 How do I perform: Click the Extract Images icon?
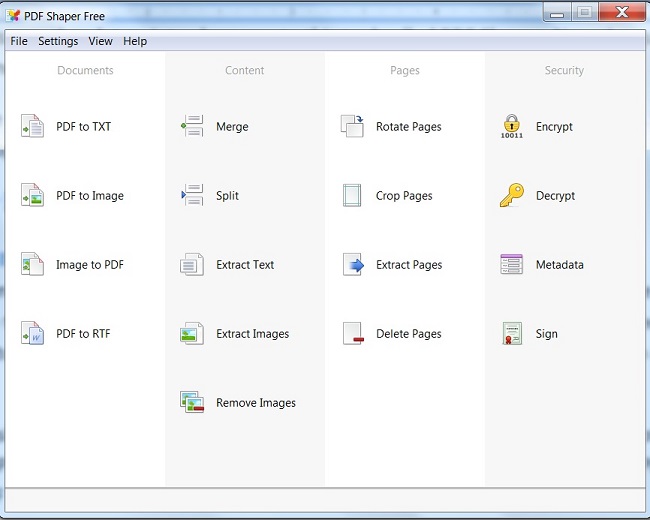coord(192,333)
